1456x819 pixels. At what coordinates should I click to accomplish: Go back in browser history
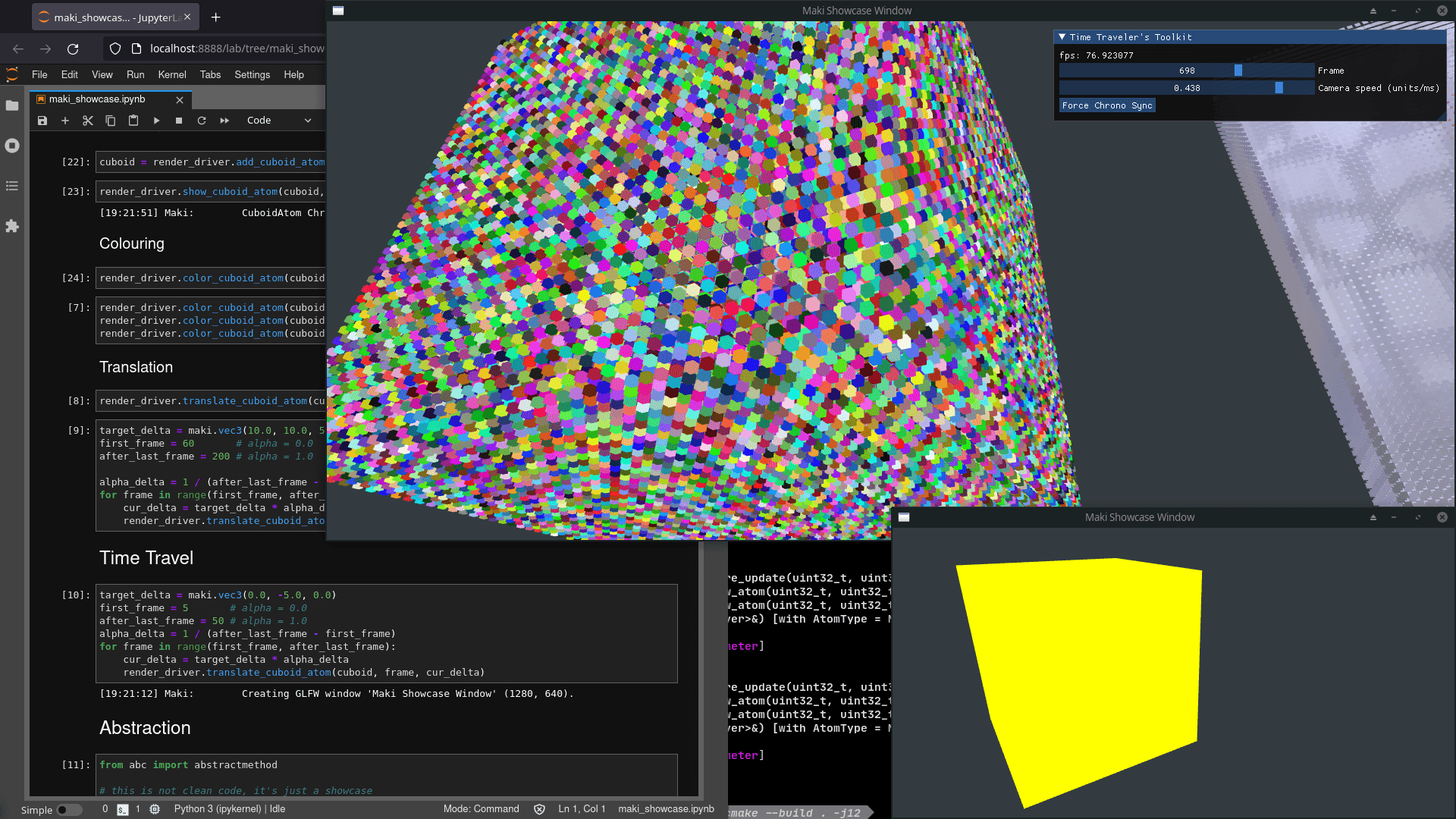[x=18, y=49]
